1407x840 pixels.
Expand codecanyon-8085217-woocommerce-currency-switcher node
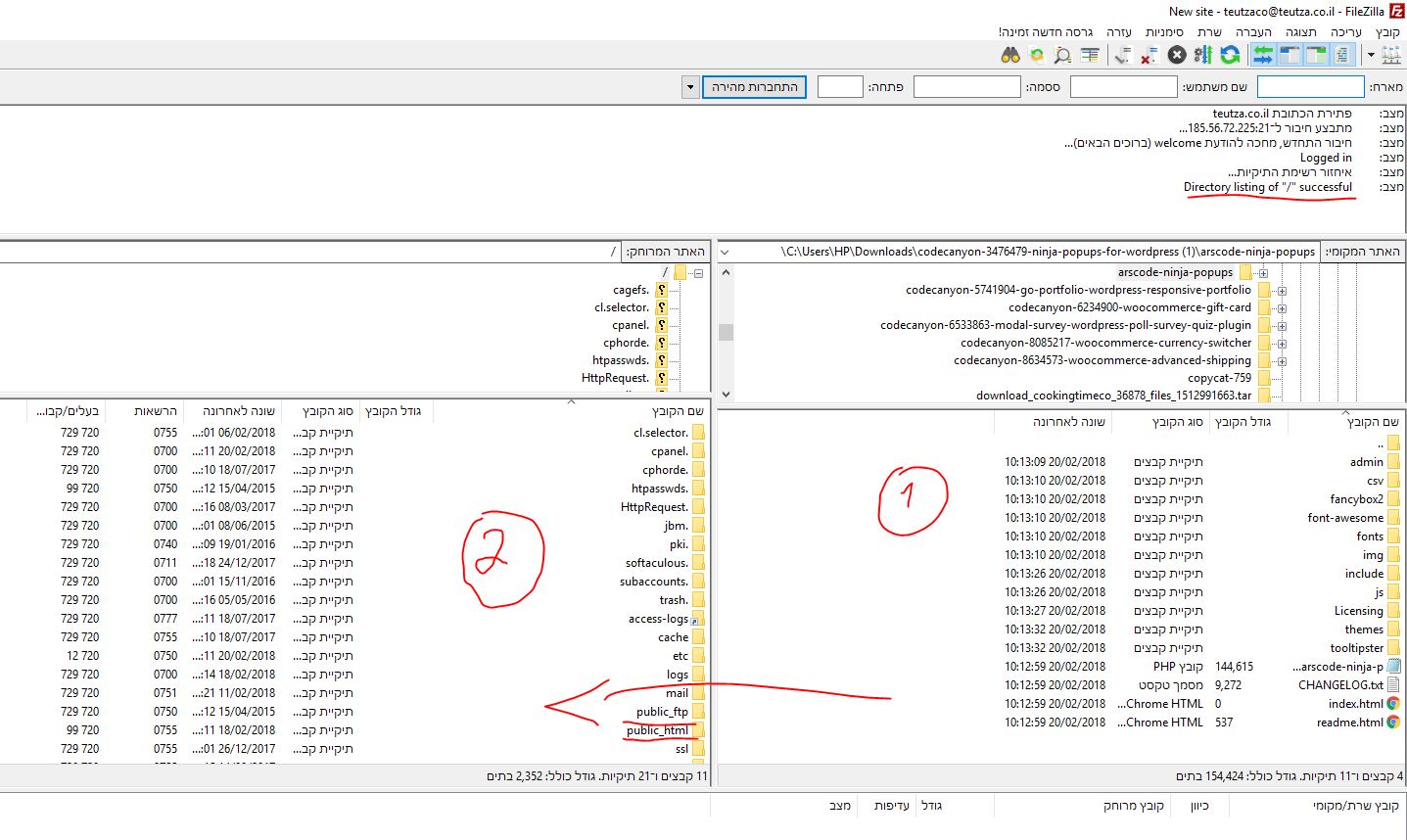[1282, 344]
